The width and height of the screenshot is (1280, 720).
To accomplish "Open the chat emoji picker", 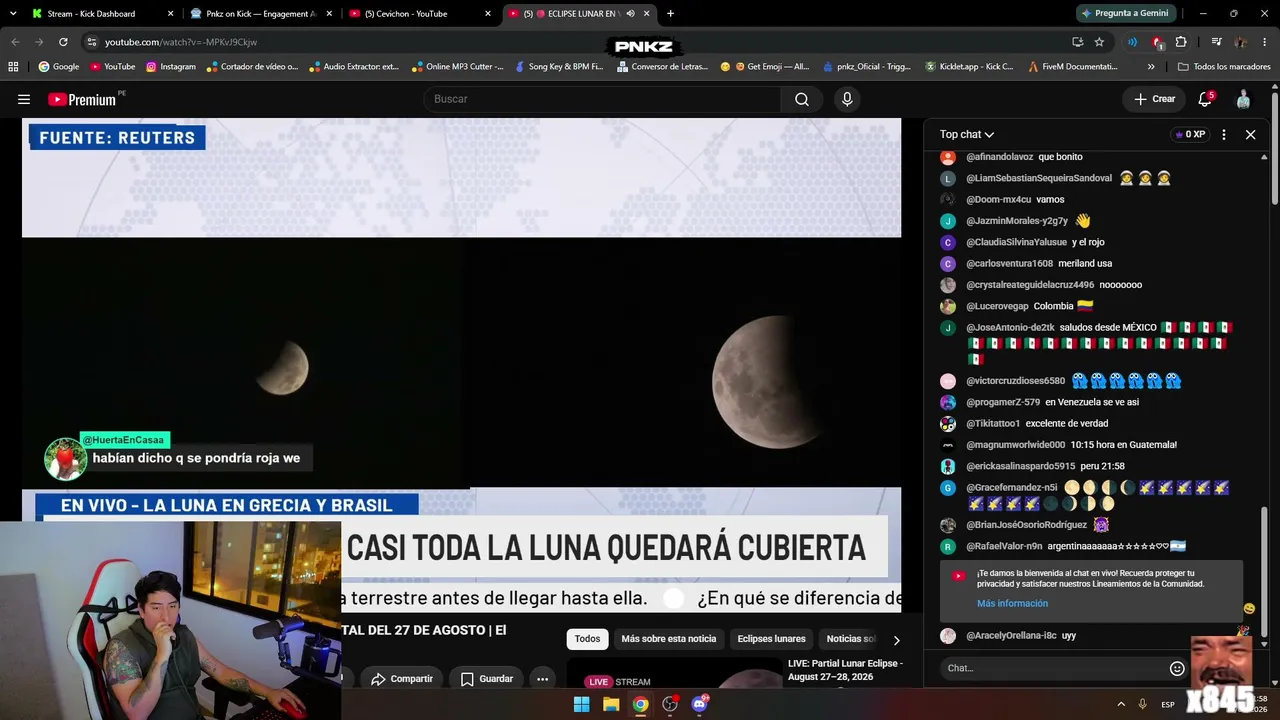I will tap(1177, 668).
